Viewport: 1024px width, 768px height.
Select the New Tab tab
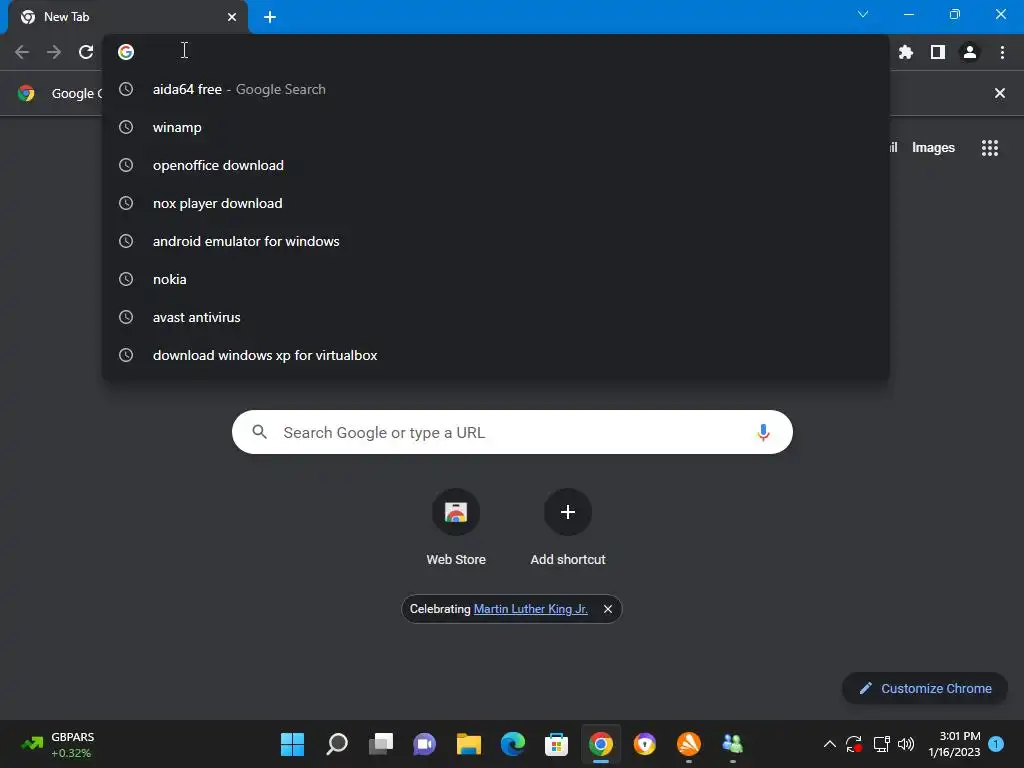[x=128, y=17]
